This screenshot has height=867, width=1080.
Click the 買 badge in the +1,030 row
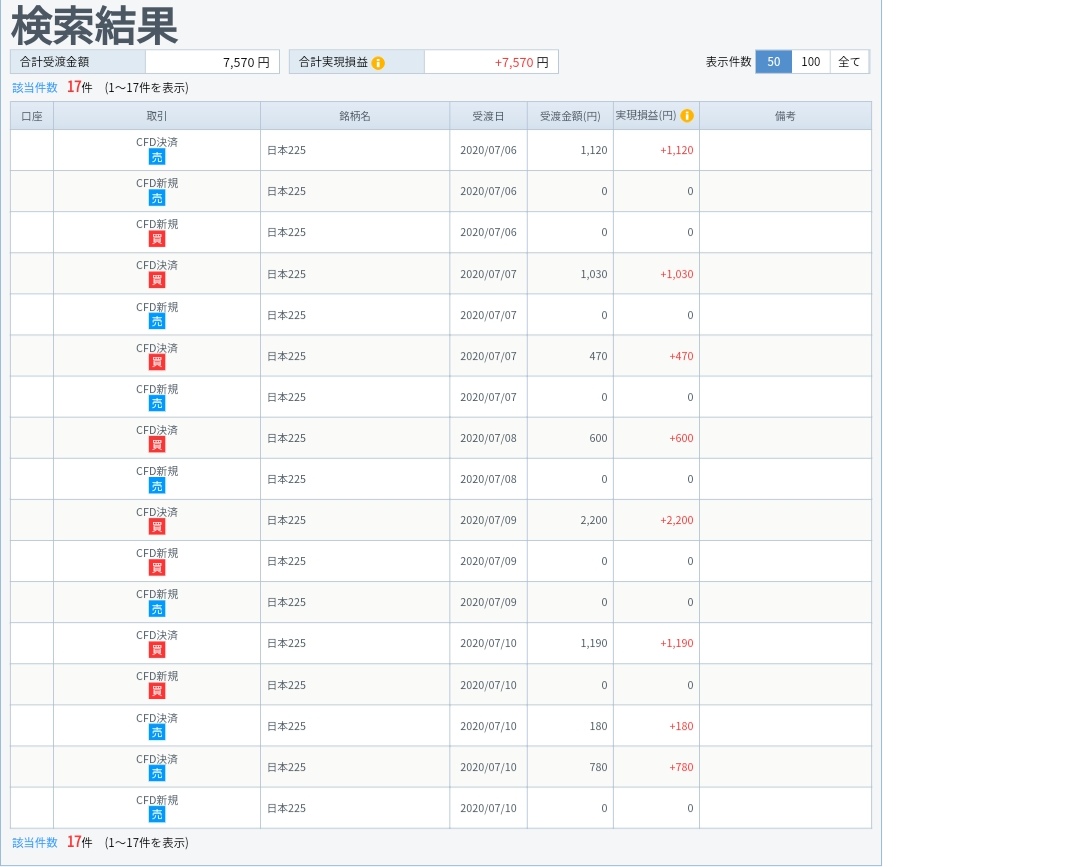pos(157,280)
